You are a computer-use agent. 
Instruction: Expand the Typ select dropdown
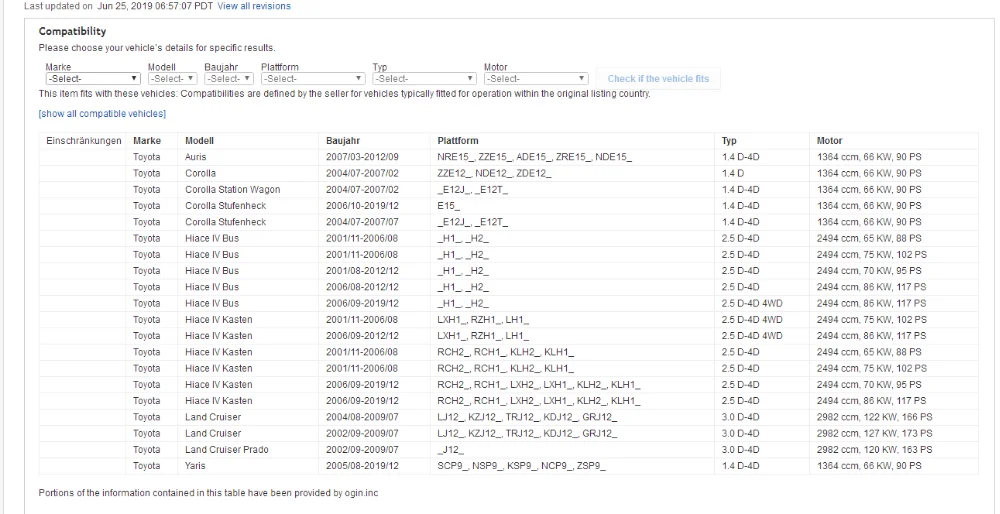[424, 78]
